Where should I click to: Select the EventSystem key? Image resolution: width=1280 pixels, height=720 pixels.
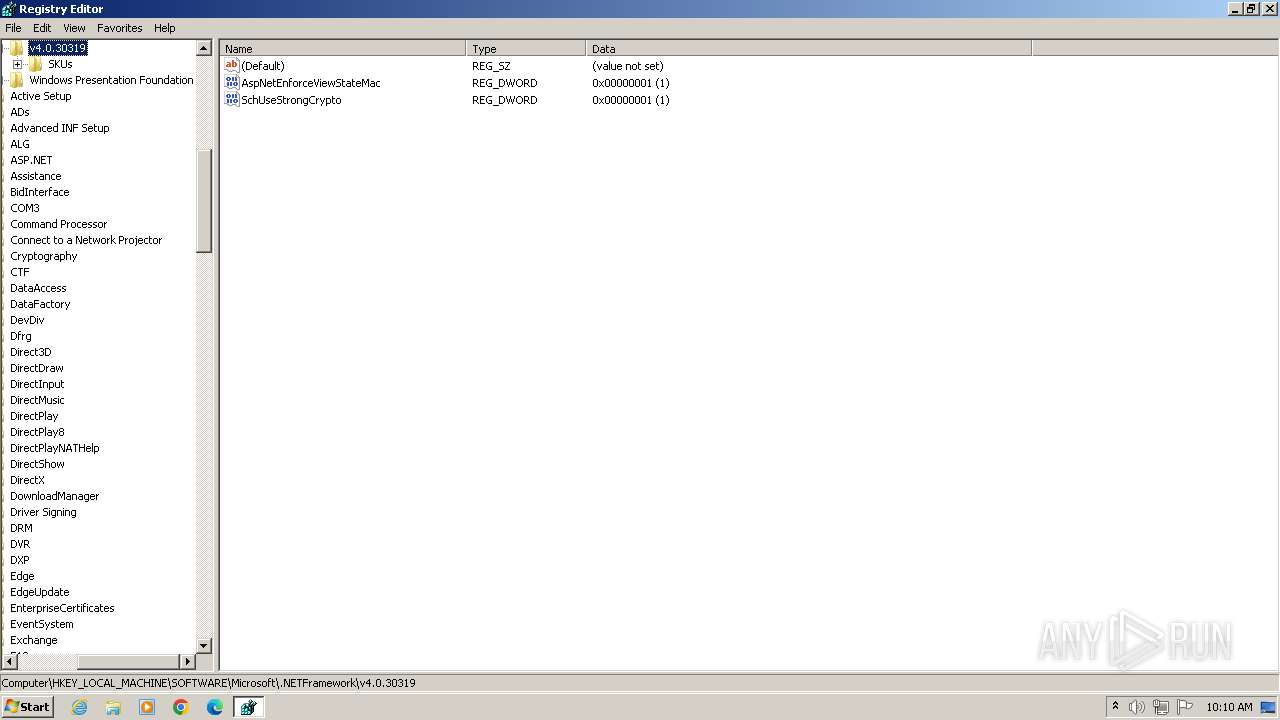(42, 624)
